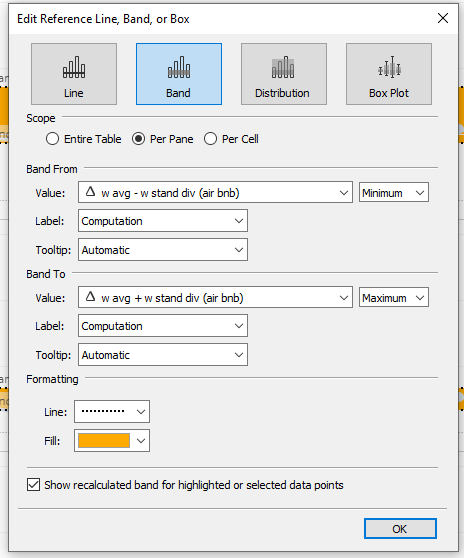Select the Entire Table scope option
The image size is (464, 558).
tap(52, 139)
